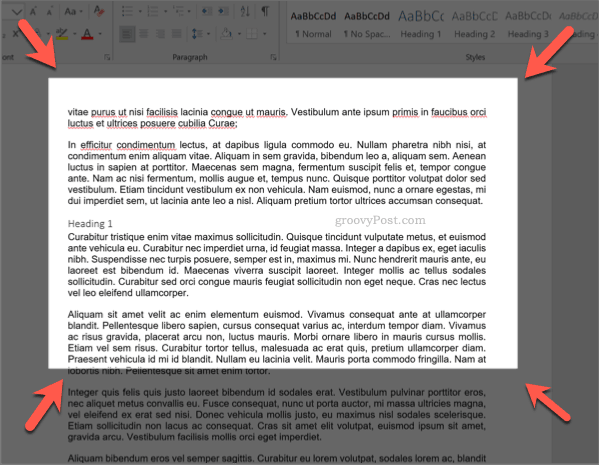Open the font size dropdown chevron
This screenshot has height=465, width=599.
coord(16,12)
